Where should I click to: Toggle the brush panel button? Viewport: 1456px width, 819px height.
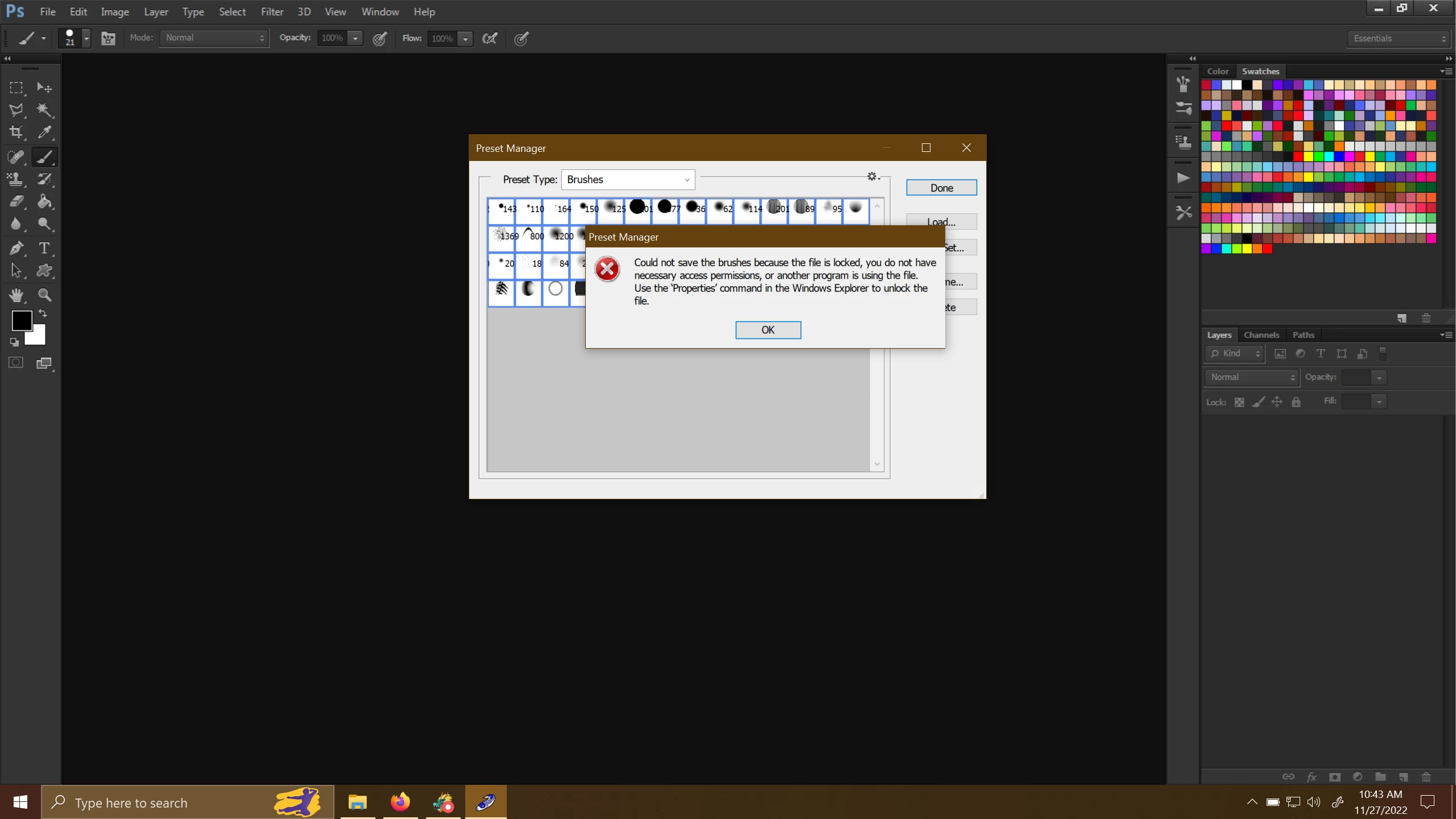tap(108, 38)
